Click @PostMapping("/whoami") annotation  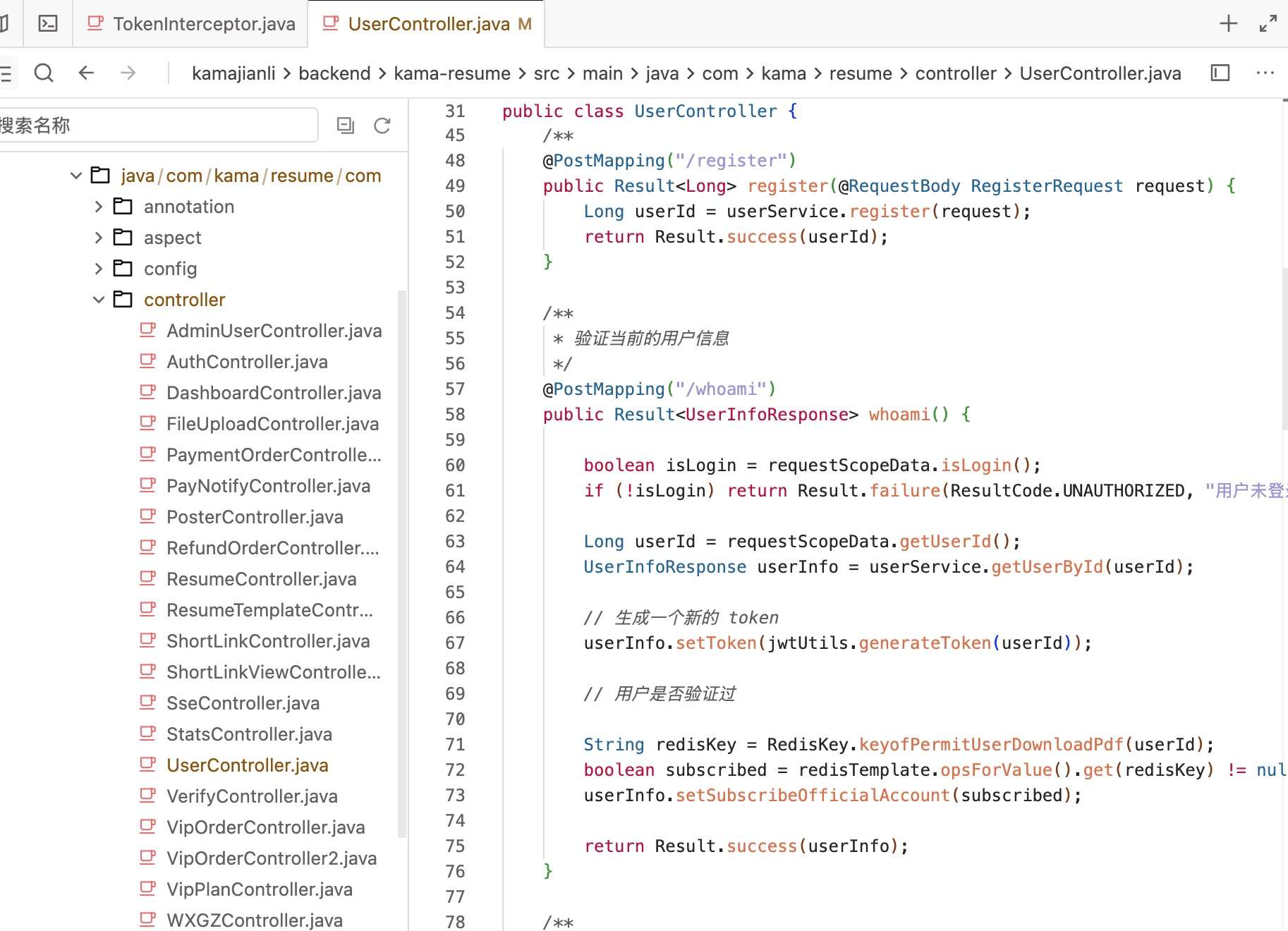click(x=660, y=389)
